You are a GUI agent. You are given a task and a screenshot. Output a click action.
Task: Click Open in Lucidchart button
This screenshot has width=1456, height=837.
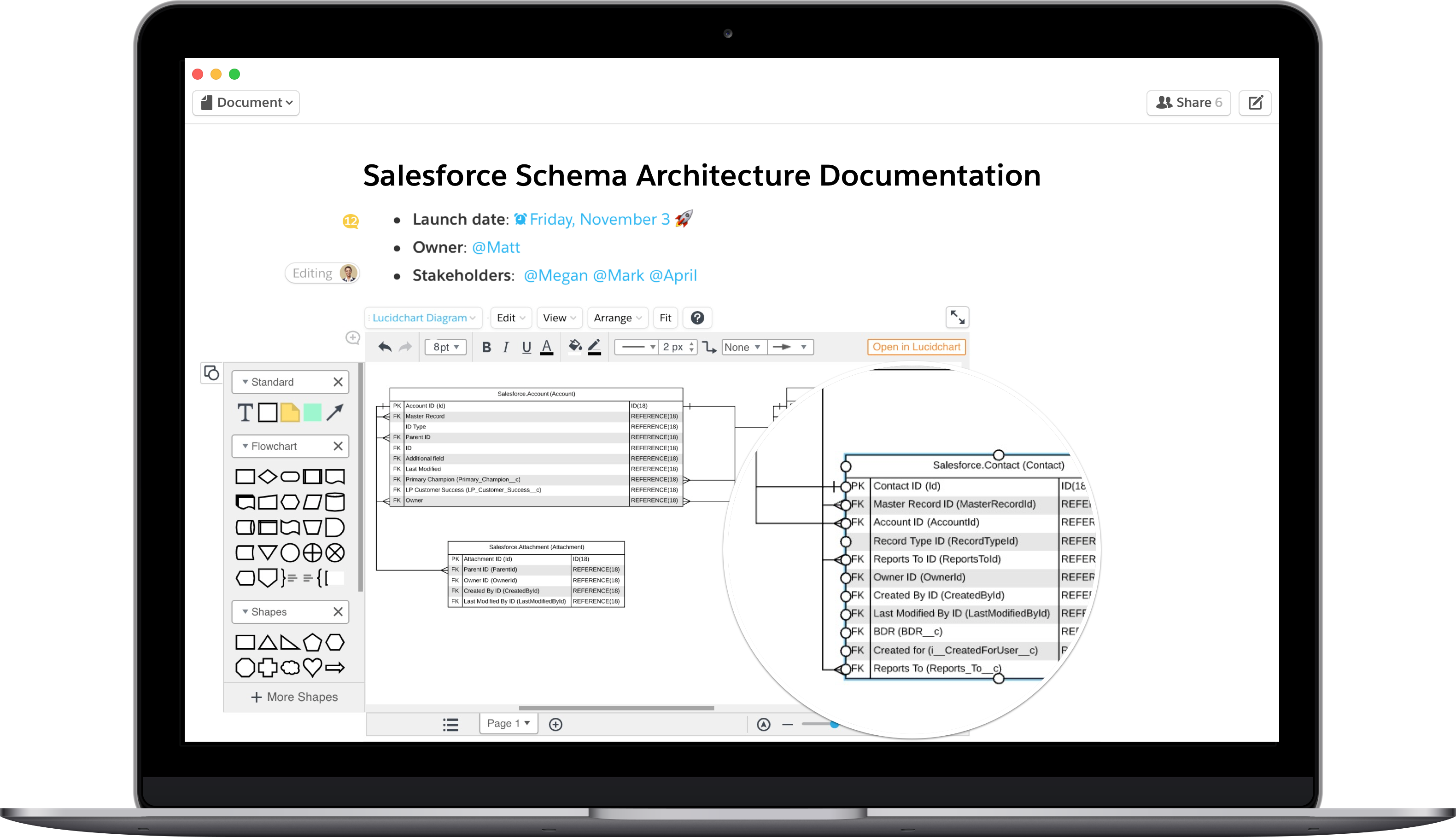[x=917, y=347]
